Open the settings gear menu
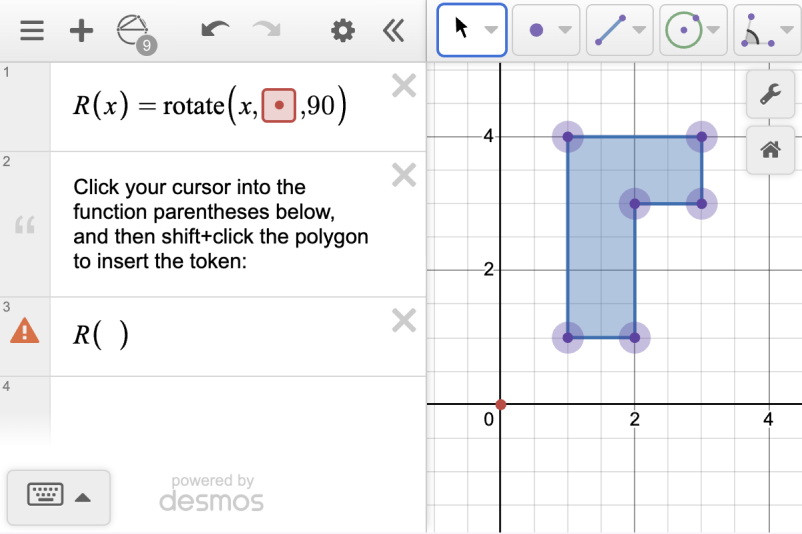The height and width of the screenshot is (534, 802). click(343, 31)
